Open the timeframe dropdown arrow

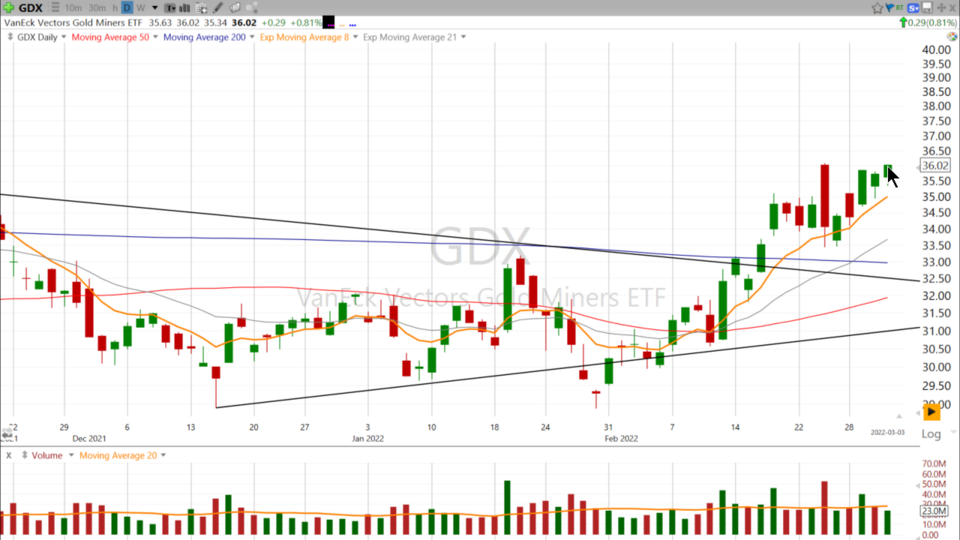(155, 8)
